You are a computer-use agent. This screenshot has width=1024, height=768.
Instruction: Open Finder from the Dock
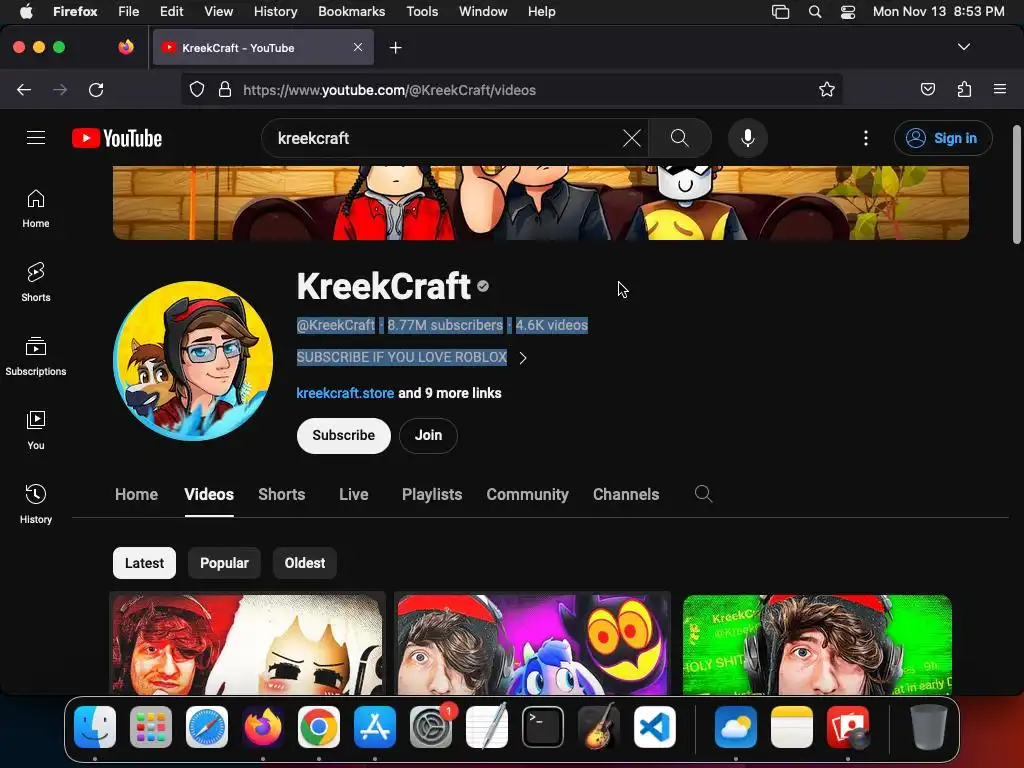(95, 727)
